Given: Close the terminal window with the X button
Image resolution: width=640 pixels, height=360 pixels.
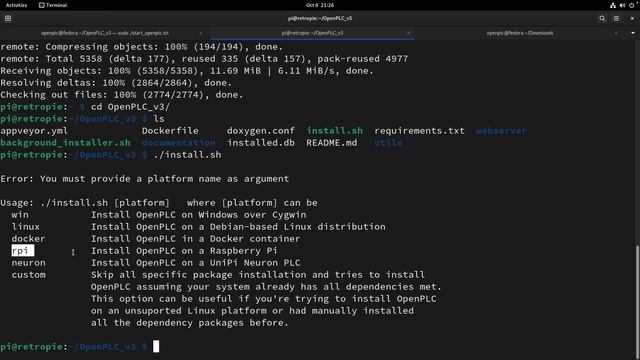Looking at the screenshot, I should pyautogui.click(x=632, y=18).
